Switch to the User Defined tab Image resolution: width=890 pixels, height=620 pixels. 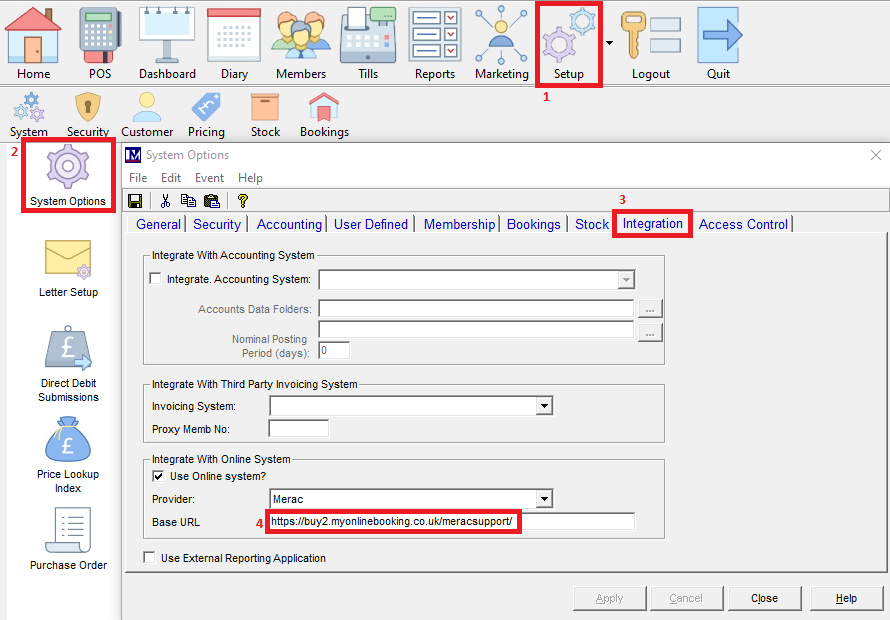pos(371,224)
